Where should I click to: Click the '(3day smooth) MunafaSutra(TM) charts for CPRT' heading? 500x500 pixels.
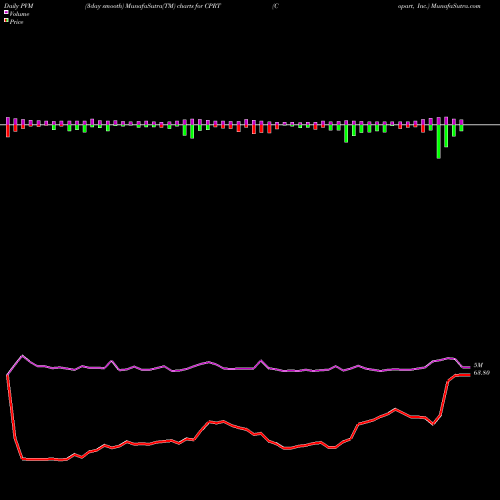(x=153, y=6)
